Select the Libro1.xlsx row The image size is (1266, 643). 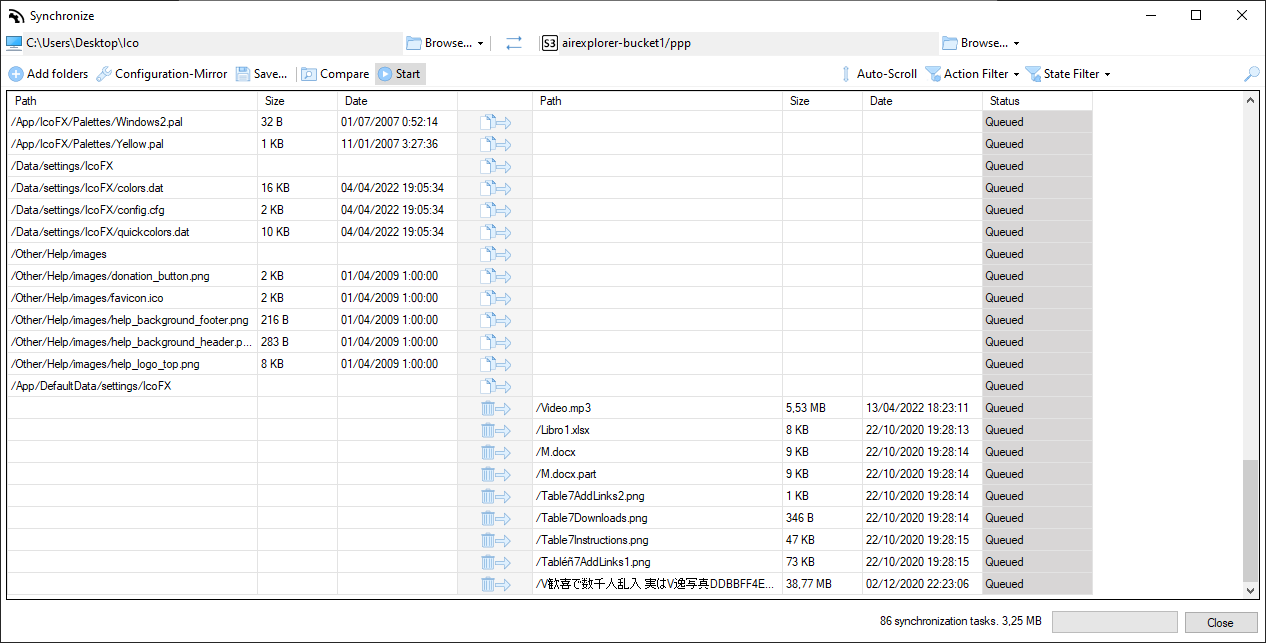(620, 430)
